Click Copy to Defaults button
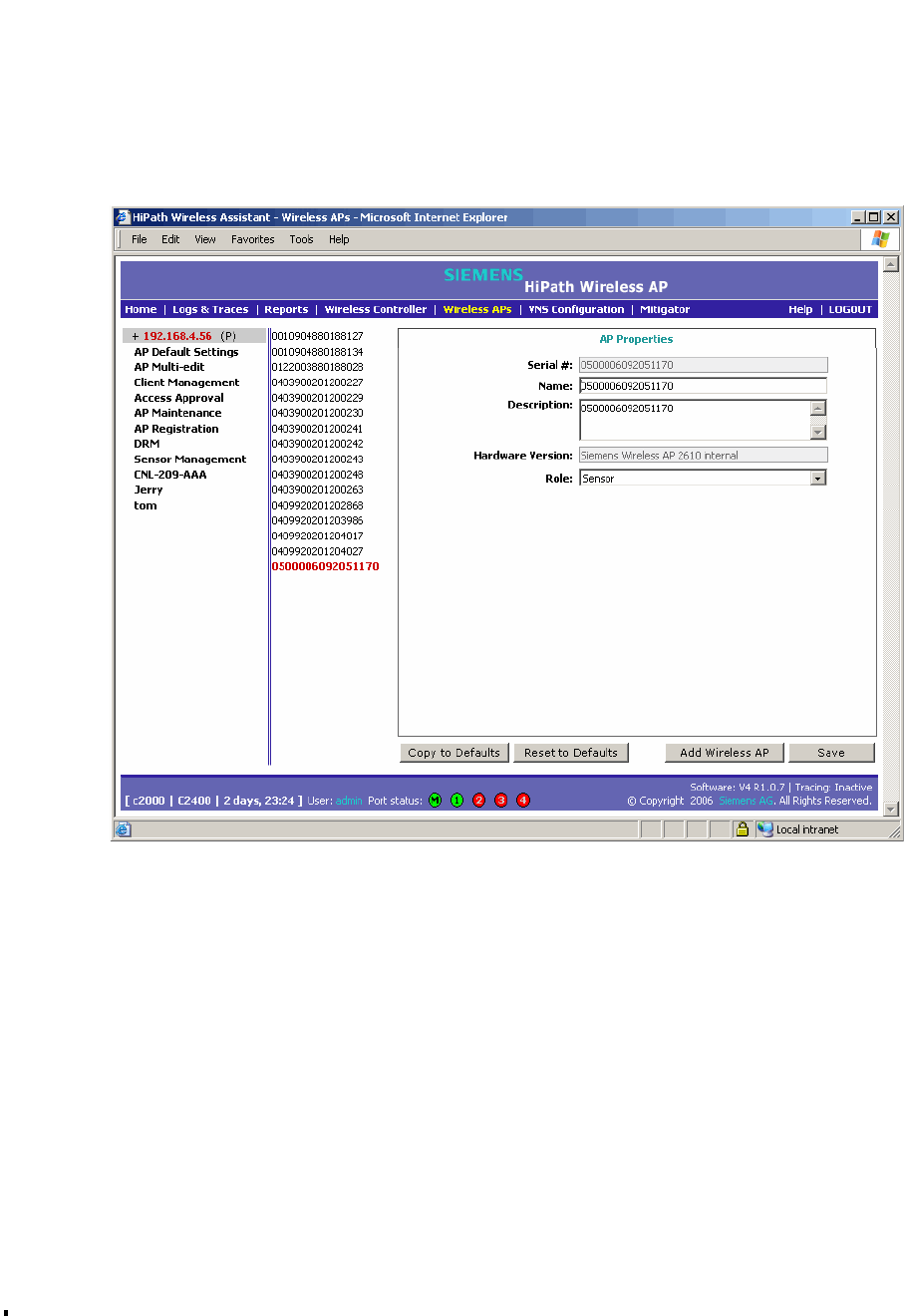 454,753
